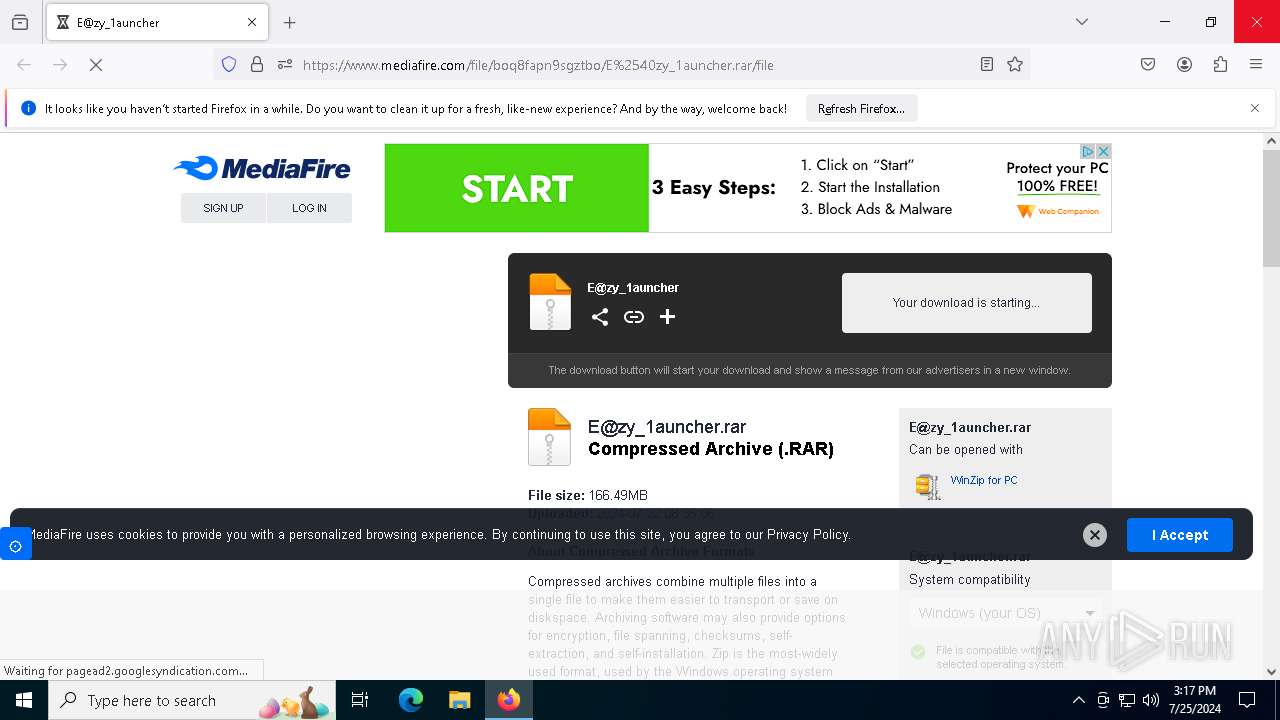
Task: Click the page vertical scrollbar
Action: (x=1271, y=208)
